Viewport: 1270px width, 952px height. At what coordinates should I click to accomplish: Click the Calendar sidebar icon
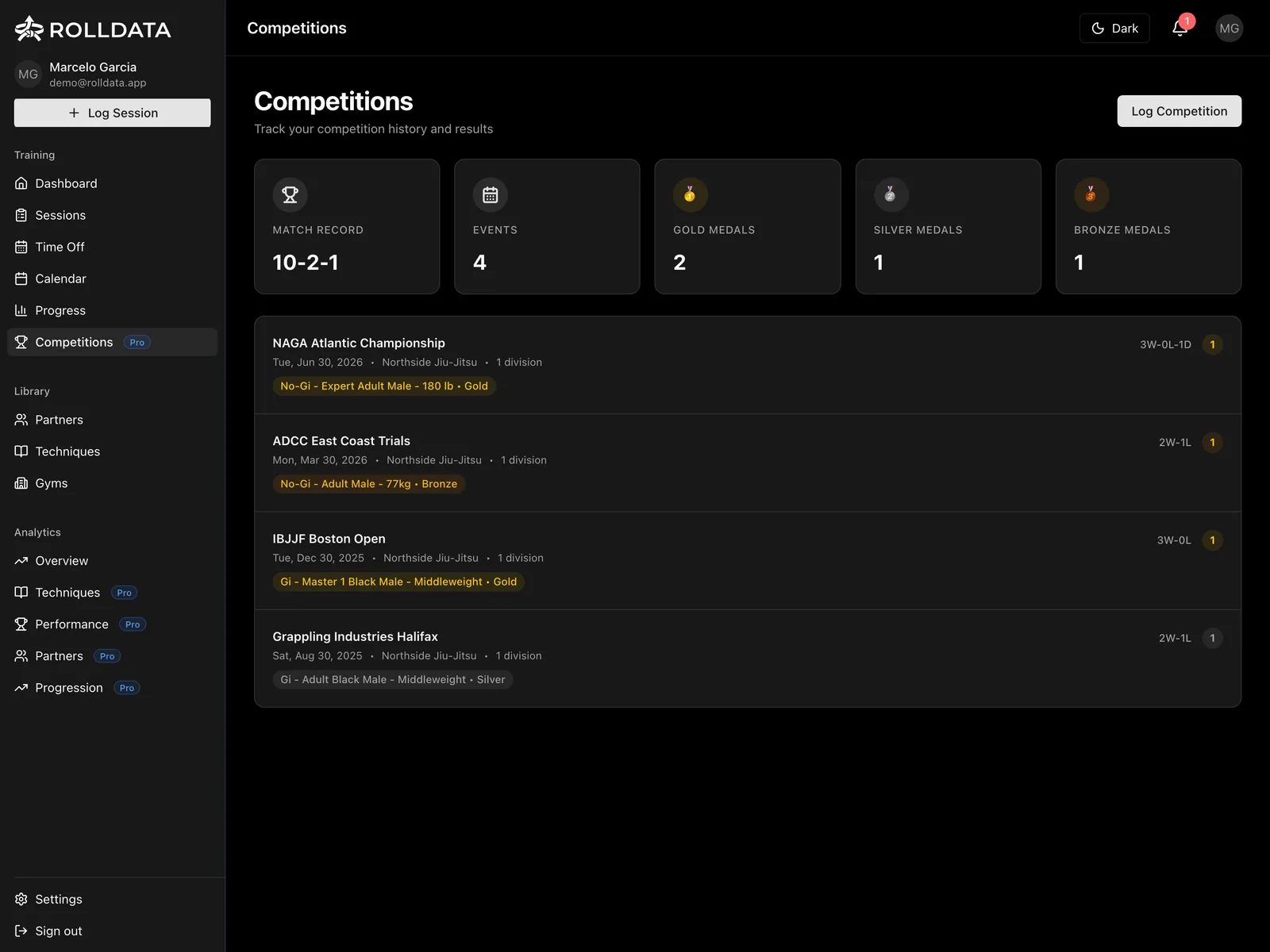21,278
